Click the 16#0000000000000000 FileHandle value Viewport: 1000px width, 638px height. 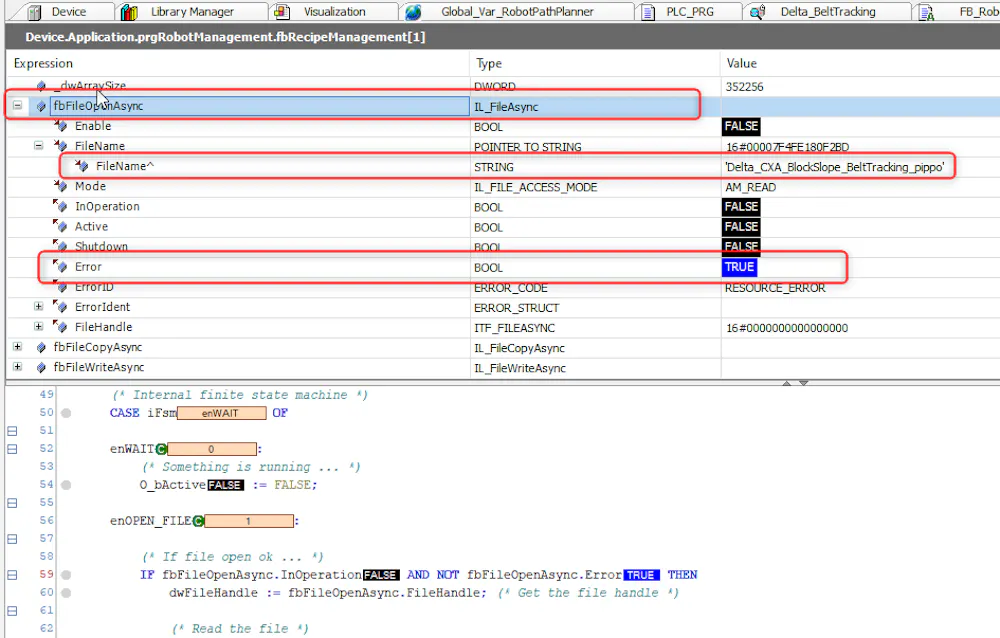point(787,328)
